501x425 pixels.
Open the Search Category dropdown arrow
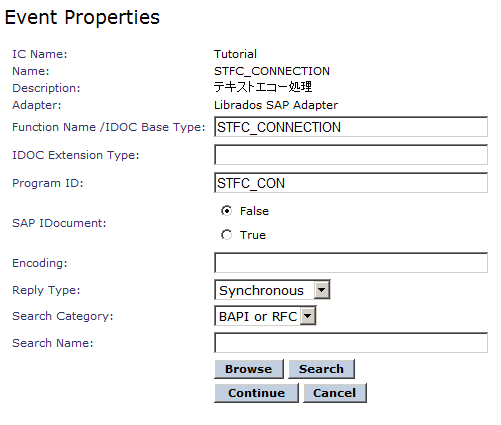pyautogui.click(x=308, y=316)
